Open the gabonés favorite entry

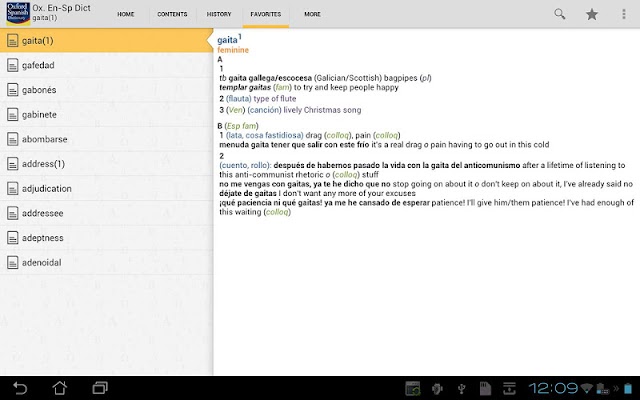click(107, 90)
